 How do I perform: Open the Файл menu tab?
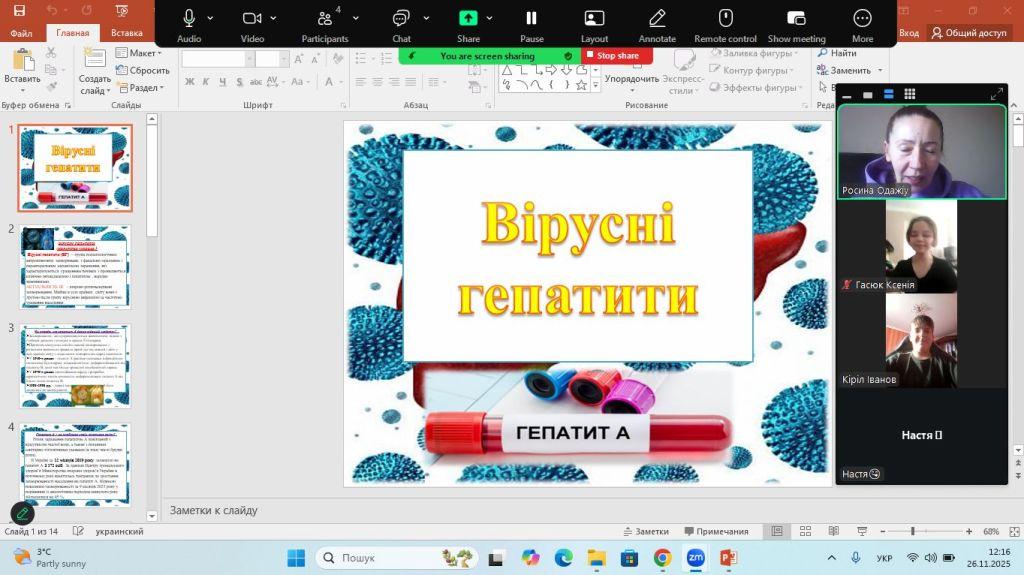21,33
